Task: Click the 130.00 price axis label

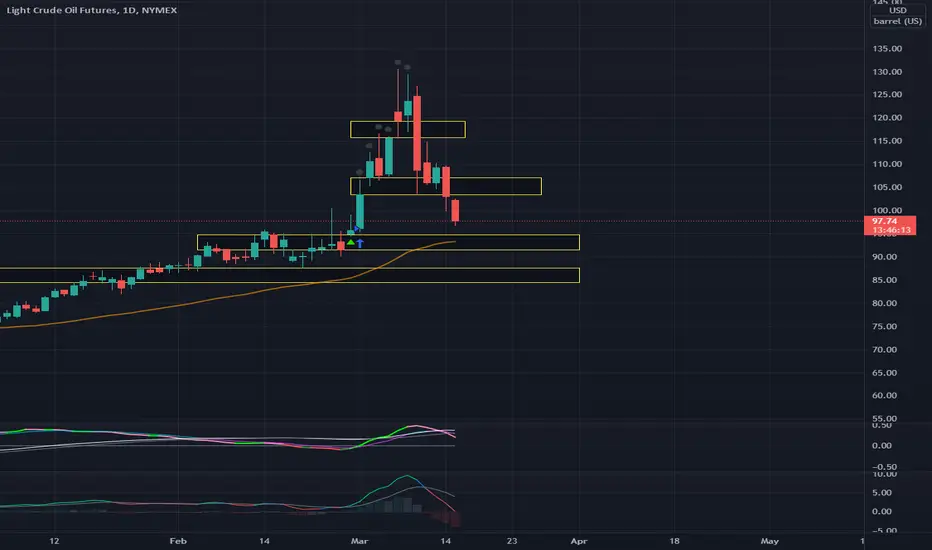Action: pos(887,72)
